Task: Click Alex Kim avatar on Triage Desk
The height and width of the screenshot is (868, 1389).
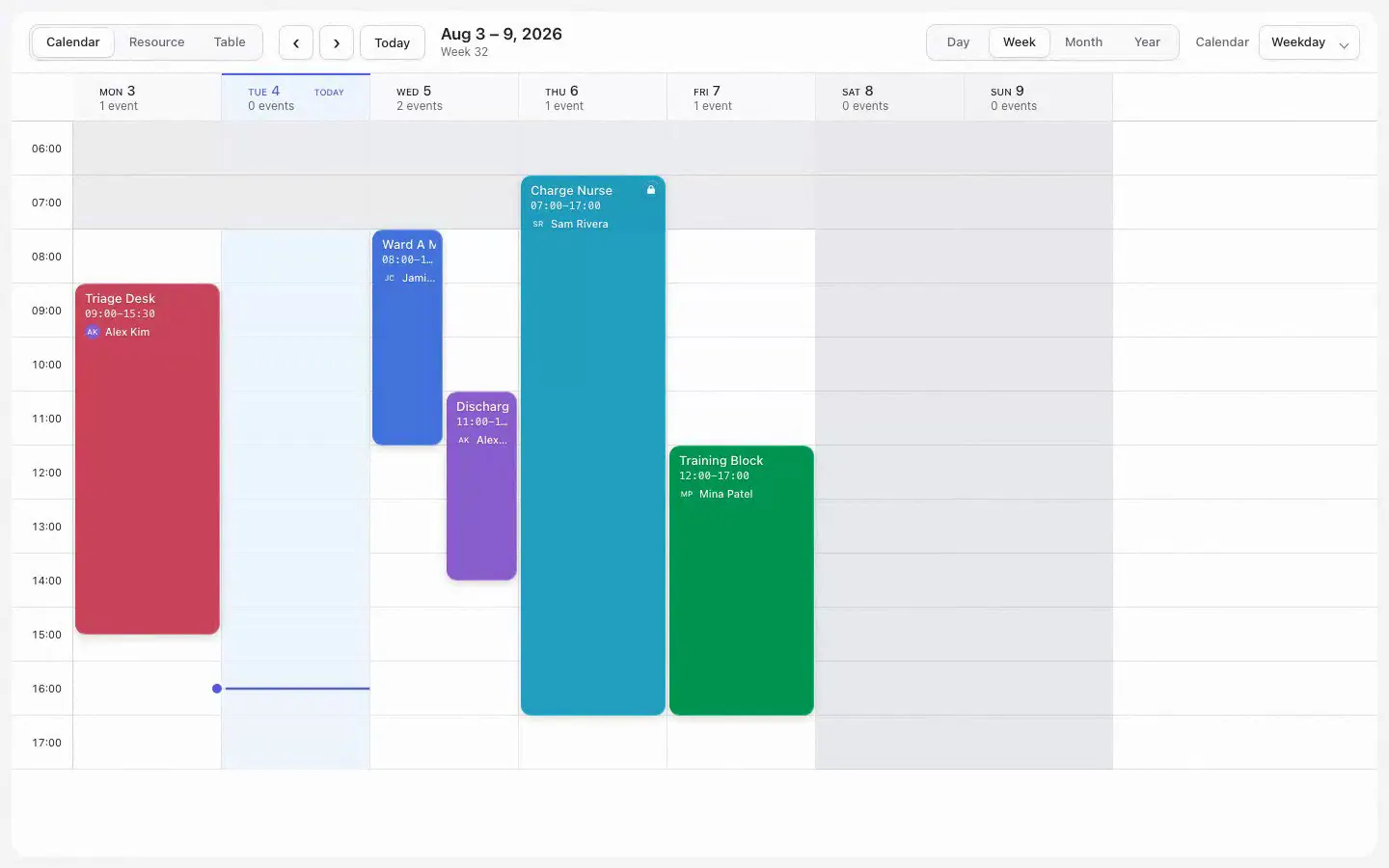Action: coord(93,332)
